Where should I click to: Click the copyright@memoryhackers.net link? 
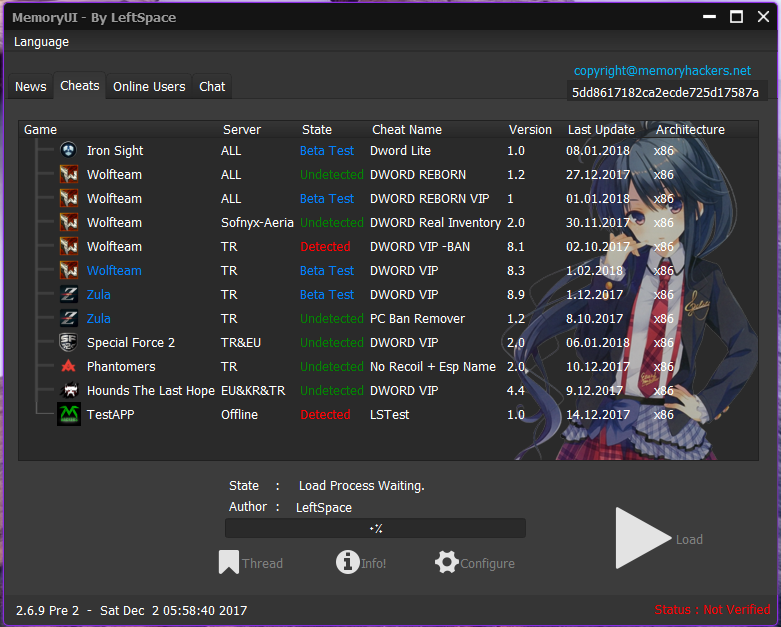click(x=662, y=71)
